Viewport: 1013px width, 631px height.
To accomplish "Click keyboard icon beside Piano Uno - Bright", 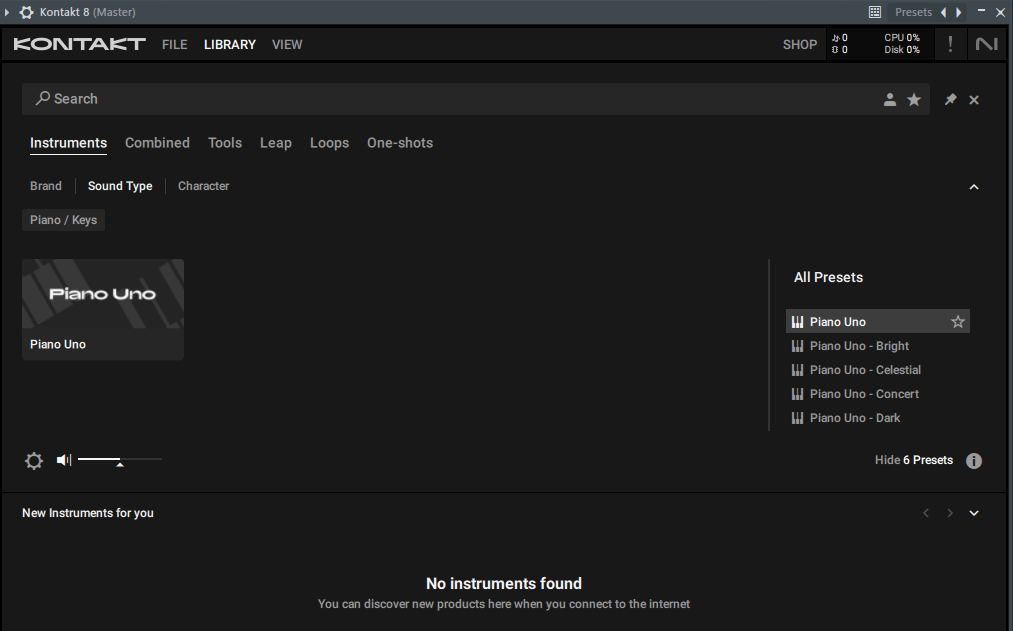I will coord(797,346).
